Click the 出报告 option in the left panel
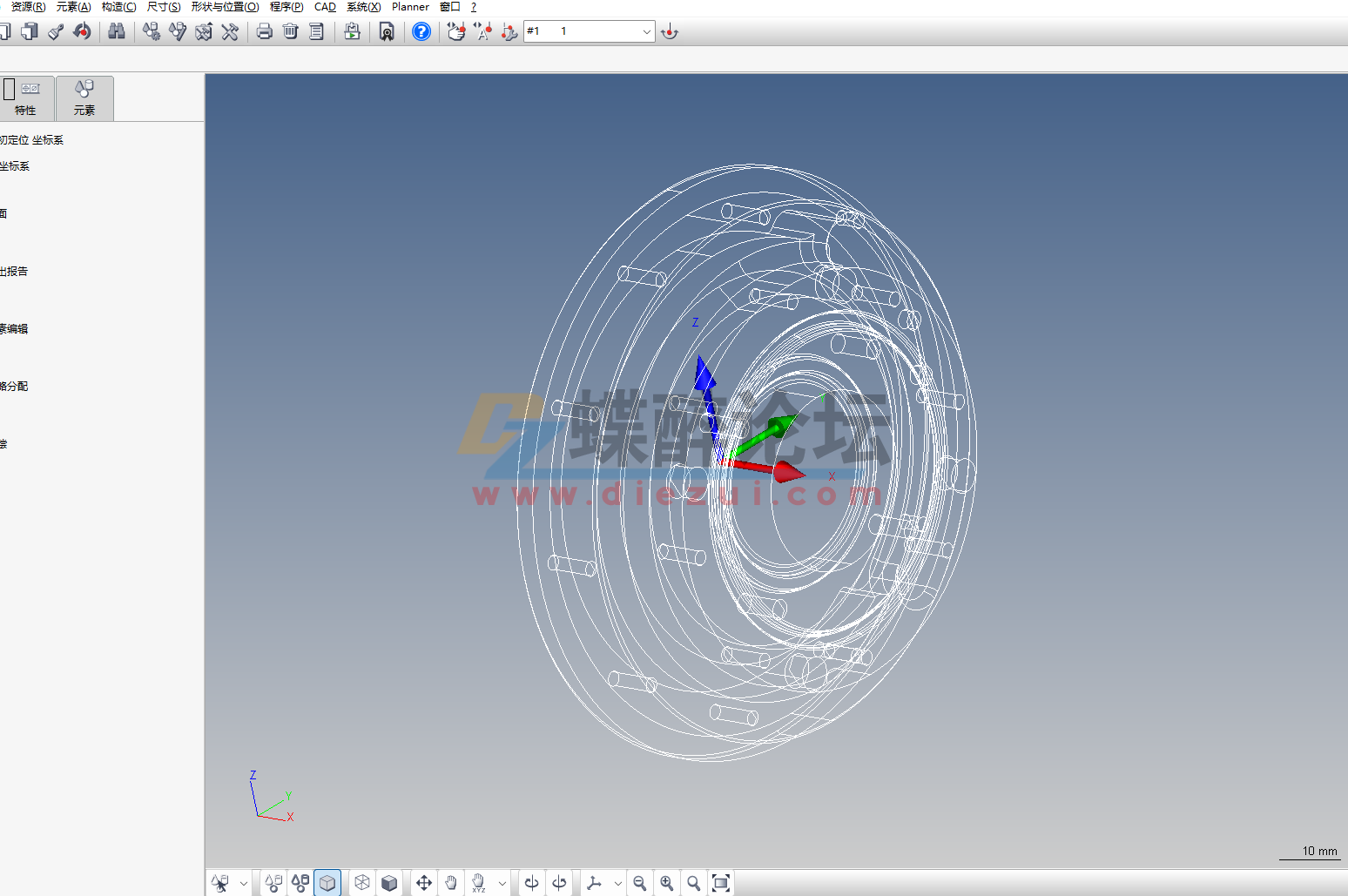The width and height of the screenshot is (1348, 896). (x=14, y=271)
